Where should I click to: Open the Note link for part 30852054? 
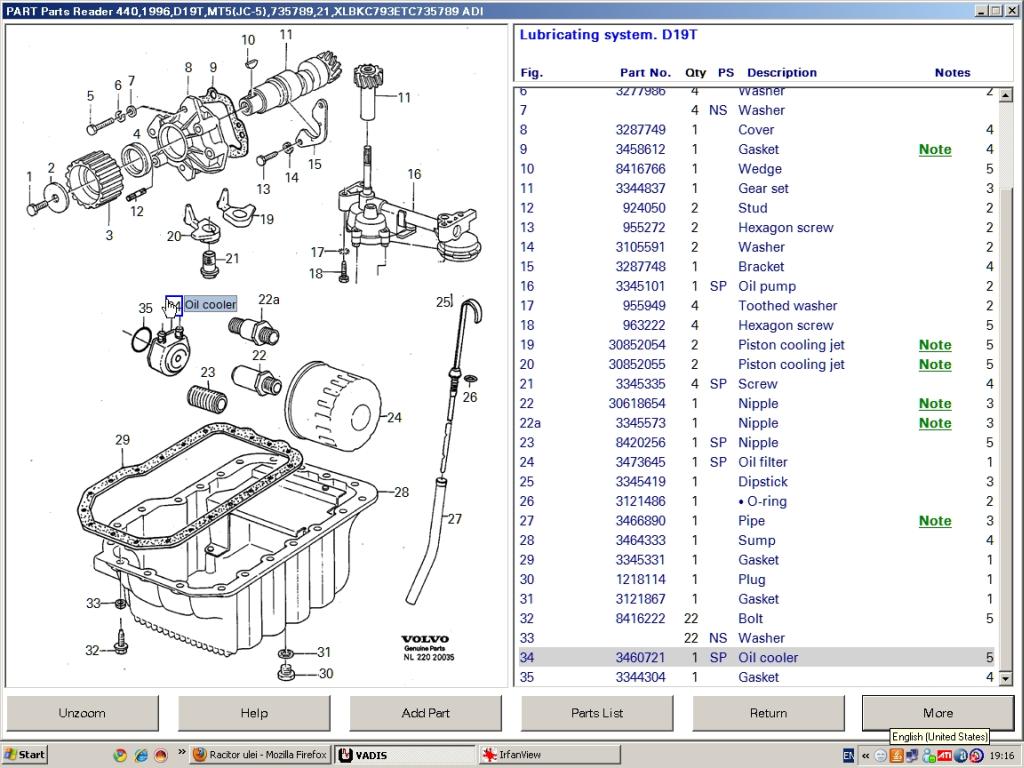click(x=935, y=345)
